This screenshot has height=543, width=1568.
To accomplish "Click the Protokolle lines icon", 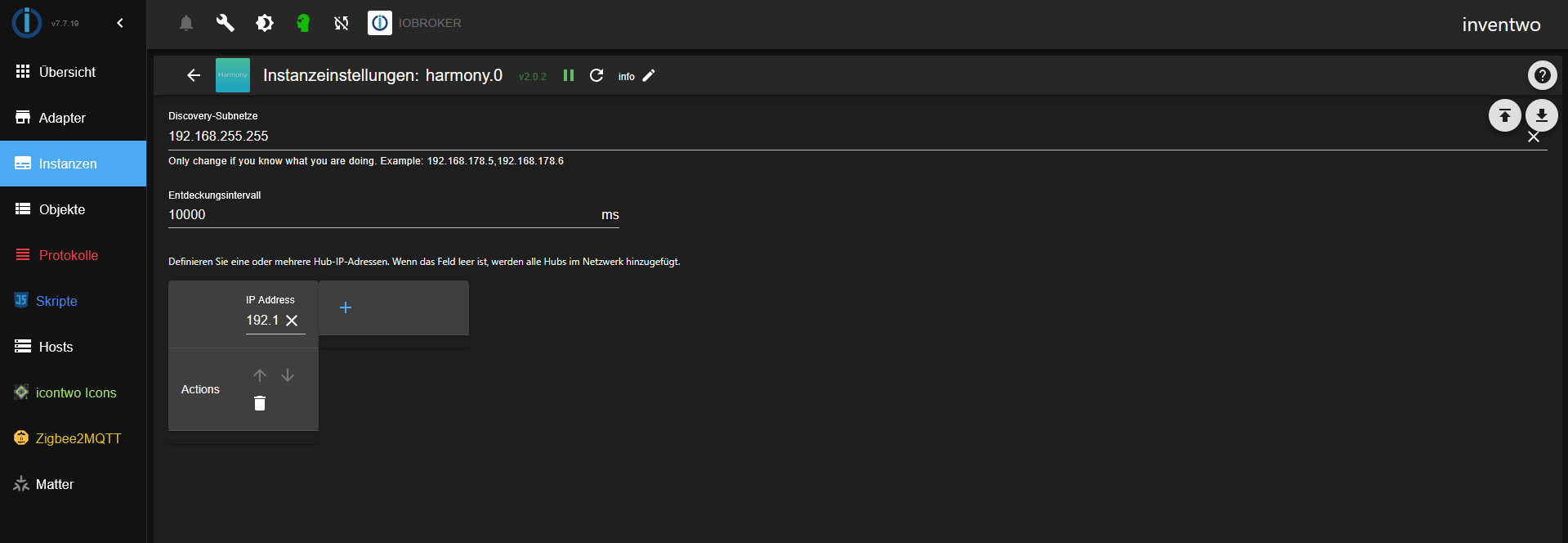I will 23,254.
